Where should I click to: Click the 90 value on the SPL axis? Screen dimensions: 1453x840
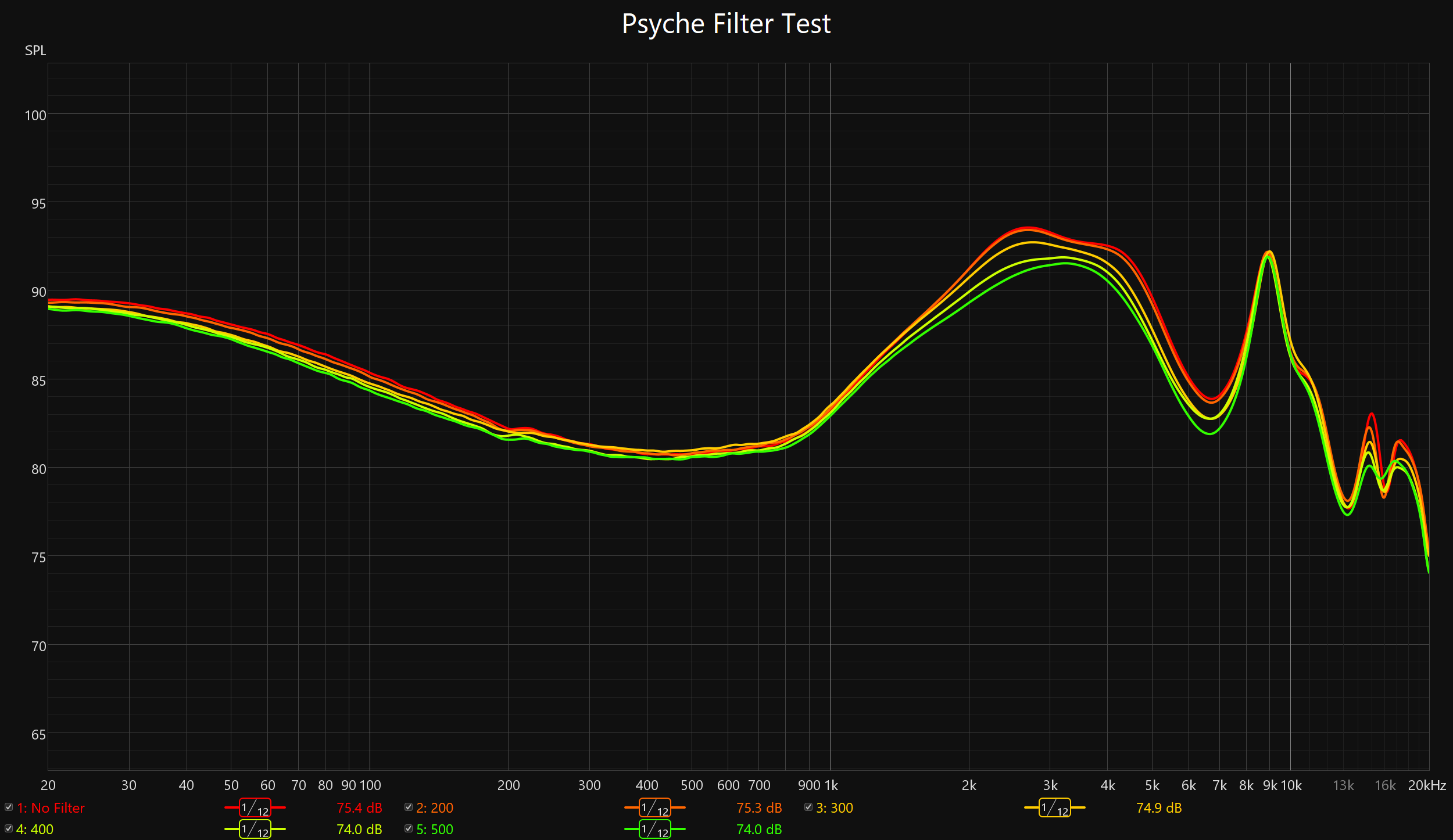(39, 292)
